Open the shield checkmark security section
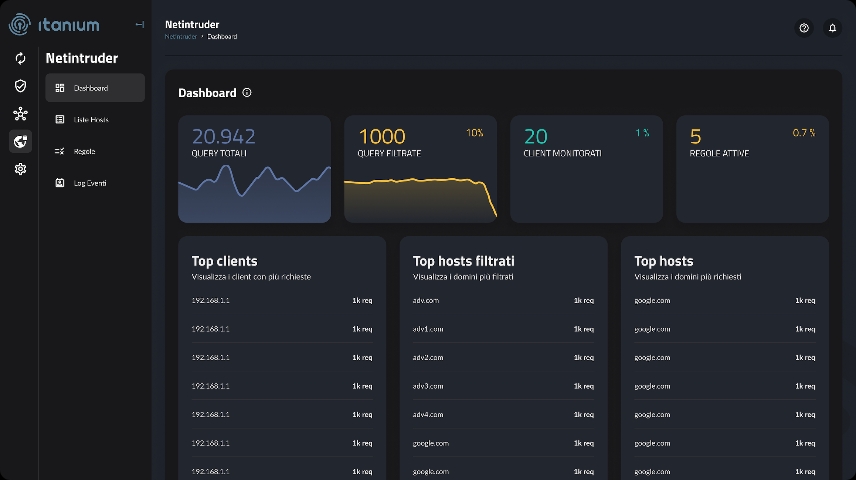The width and height of the screenshot is (856, 480). [x=20, y=86]
